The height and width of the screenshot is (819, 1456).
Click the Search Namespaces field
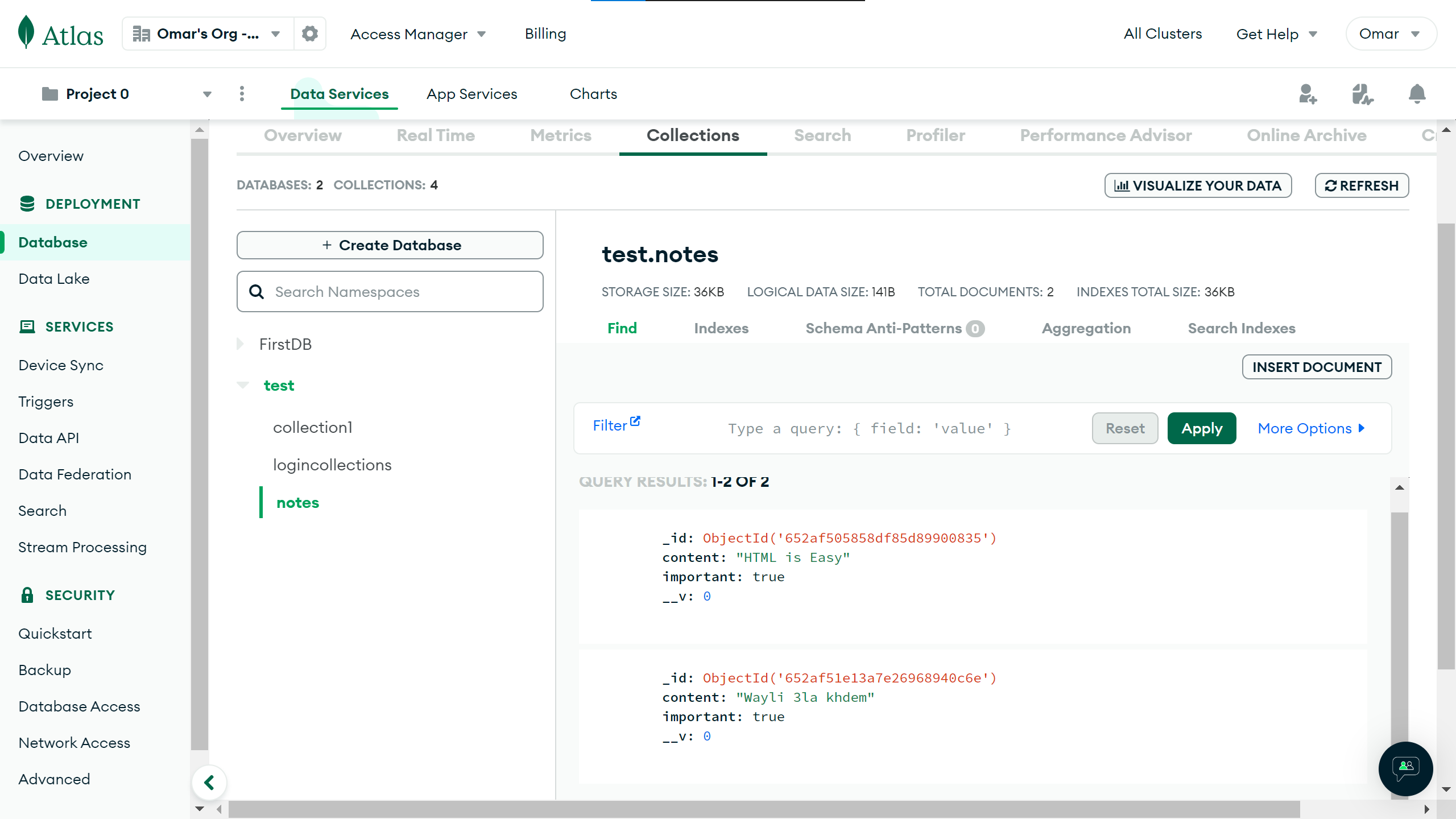390,292
